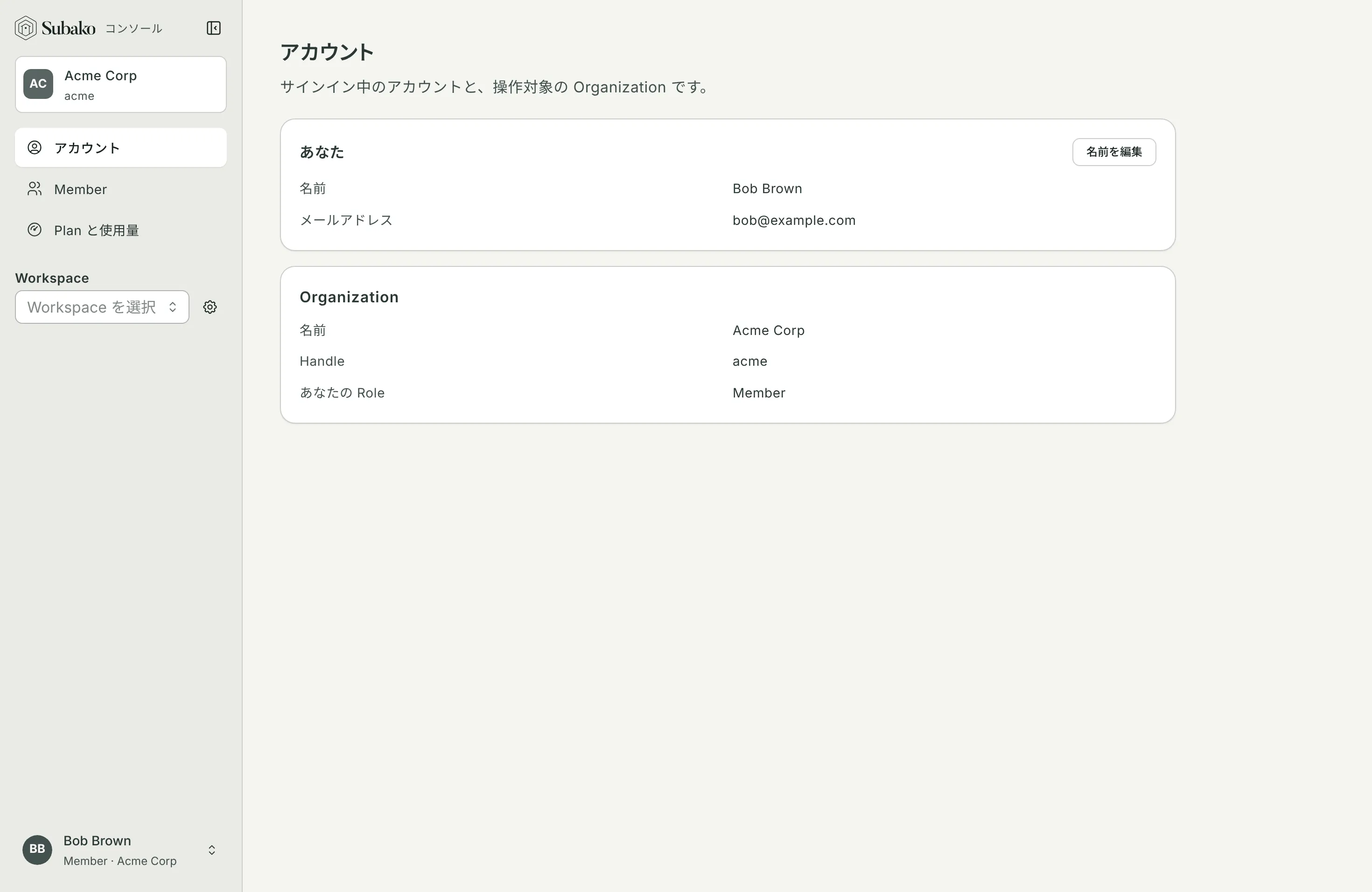Click the AC organization avatar
This screenshot has width=1372, height=892.
click(38, 84)
